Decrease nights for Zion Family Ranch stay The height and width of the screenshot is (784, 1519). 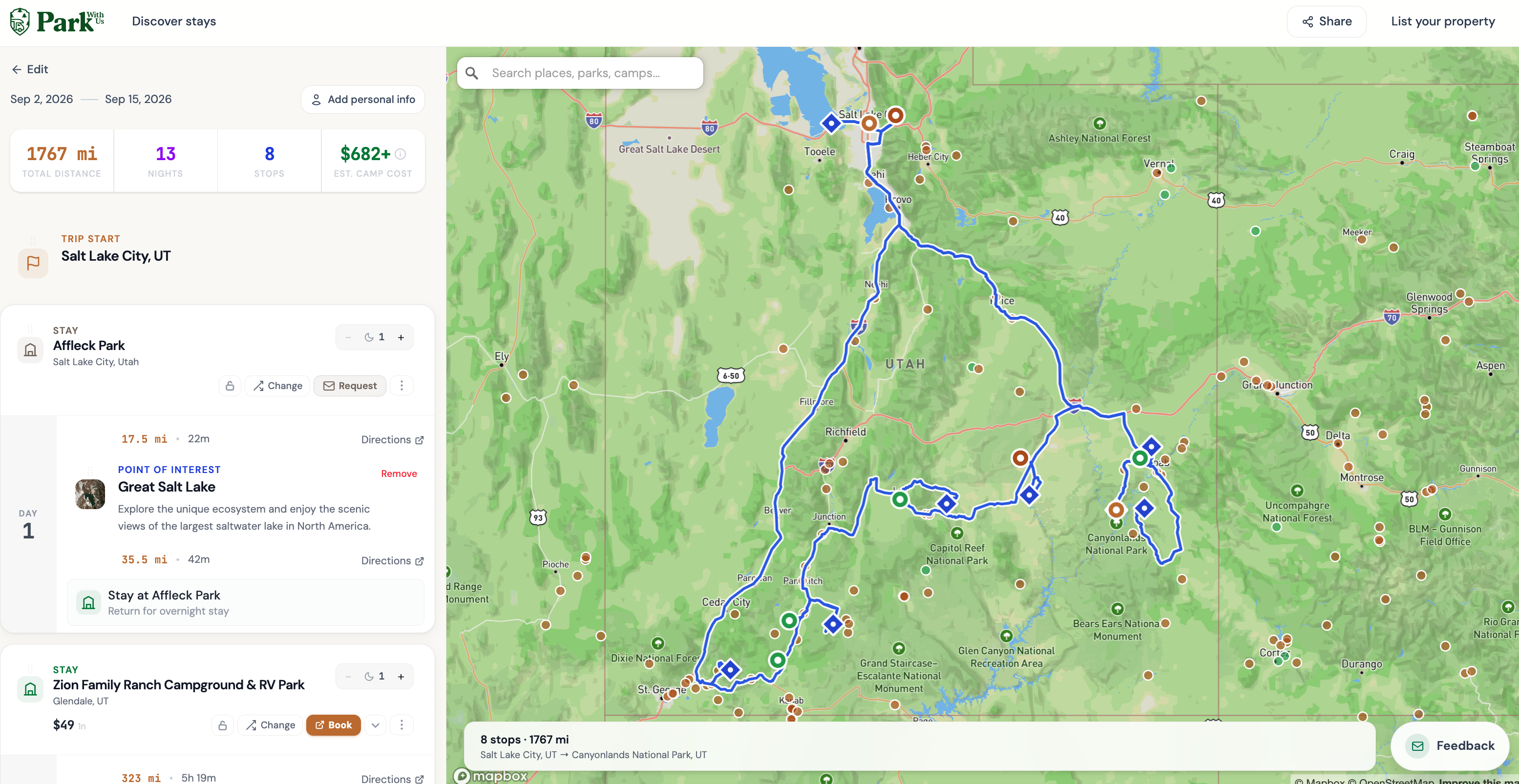[x=349, y=676]
